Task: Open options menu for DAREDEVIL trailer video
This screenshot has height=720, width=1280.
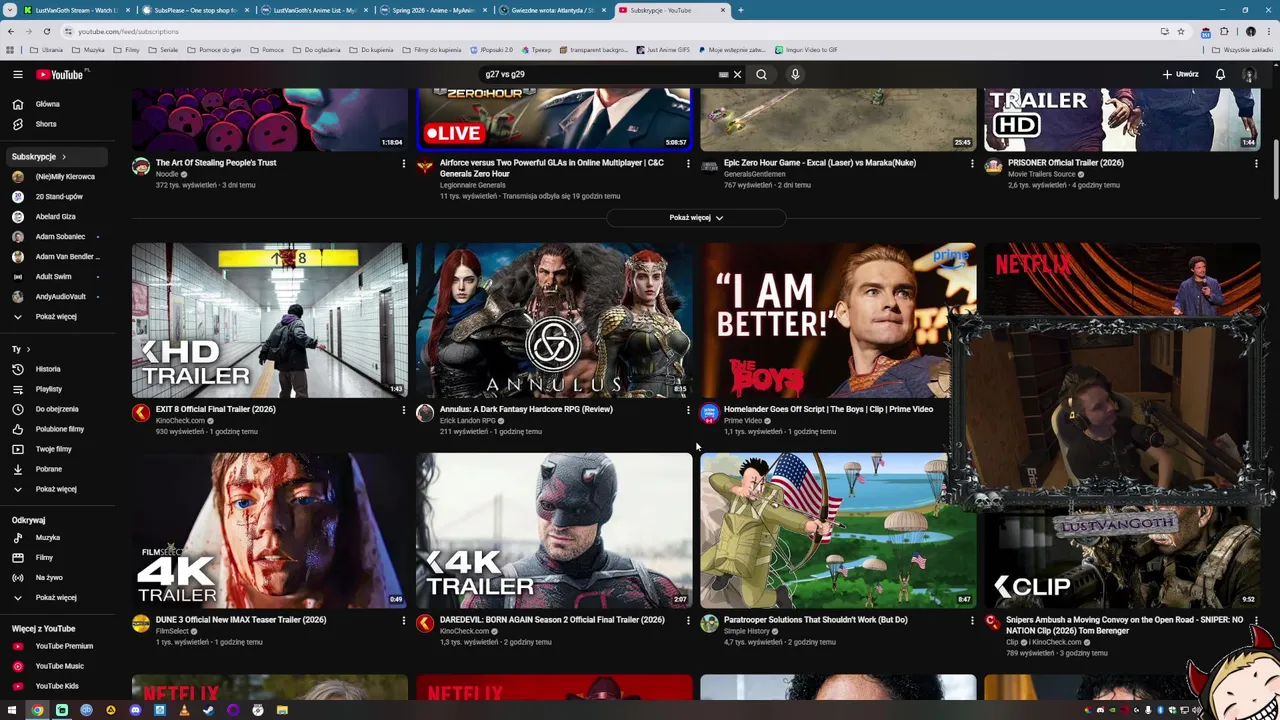Action: pos(688,621)
